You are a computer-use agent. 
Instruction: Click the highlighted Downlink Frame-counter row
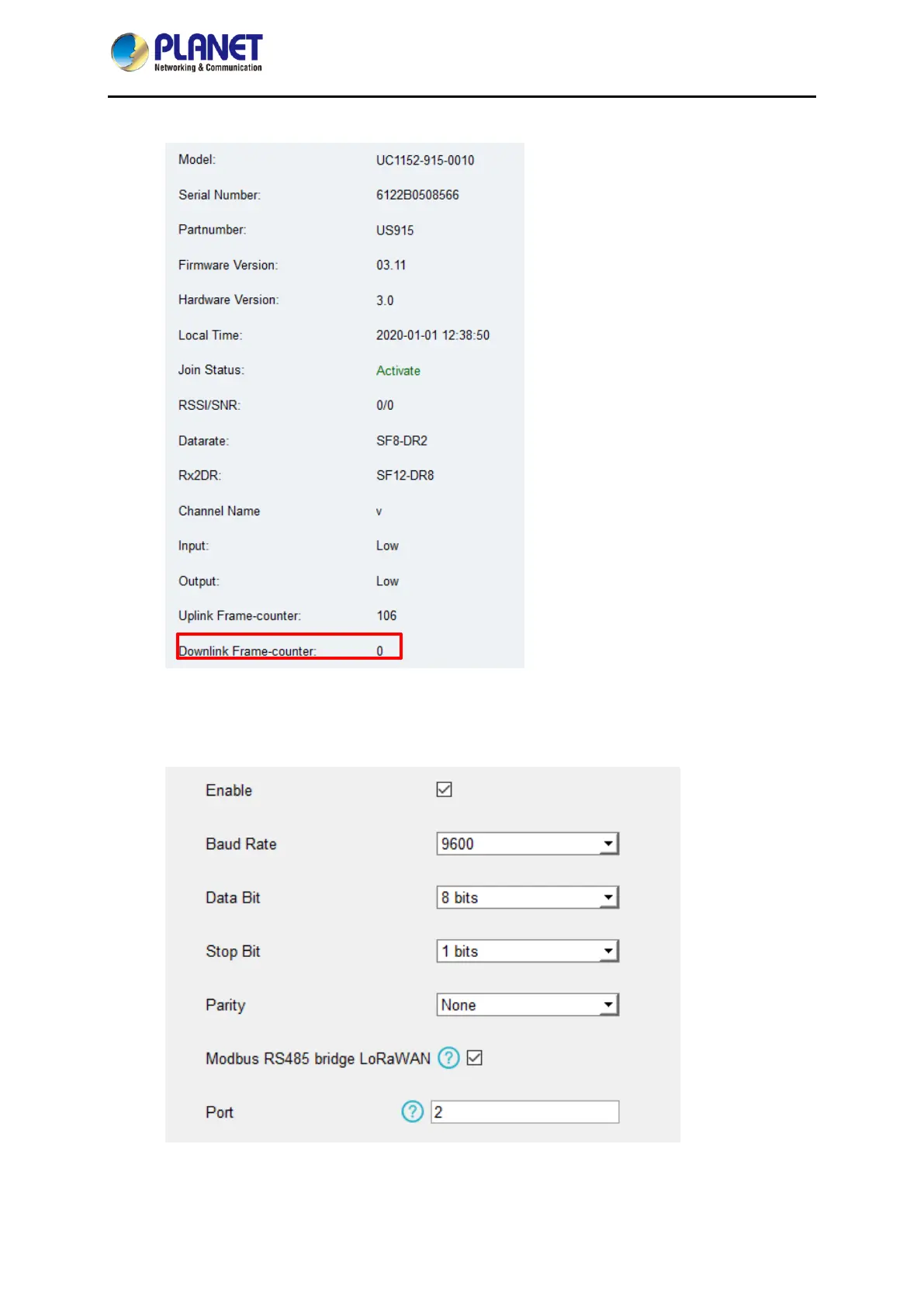(289, 647)
